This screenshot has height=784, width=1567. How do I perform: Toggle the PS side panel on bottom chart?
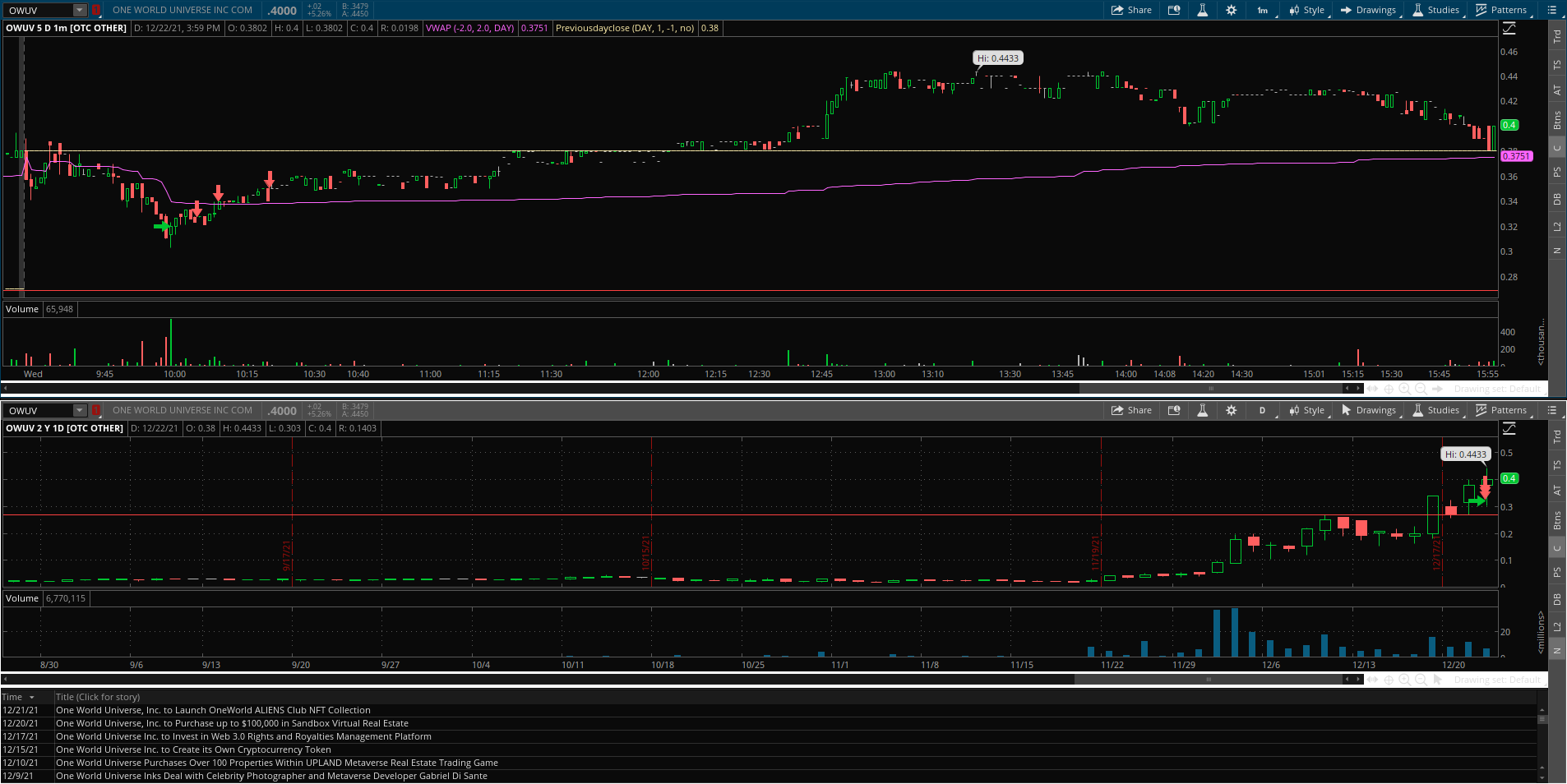pyautogui.click(x=1557, y=572)
